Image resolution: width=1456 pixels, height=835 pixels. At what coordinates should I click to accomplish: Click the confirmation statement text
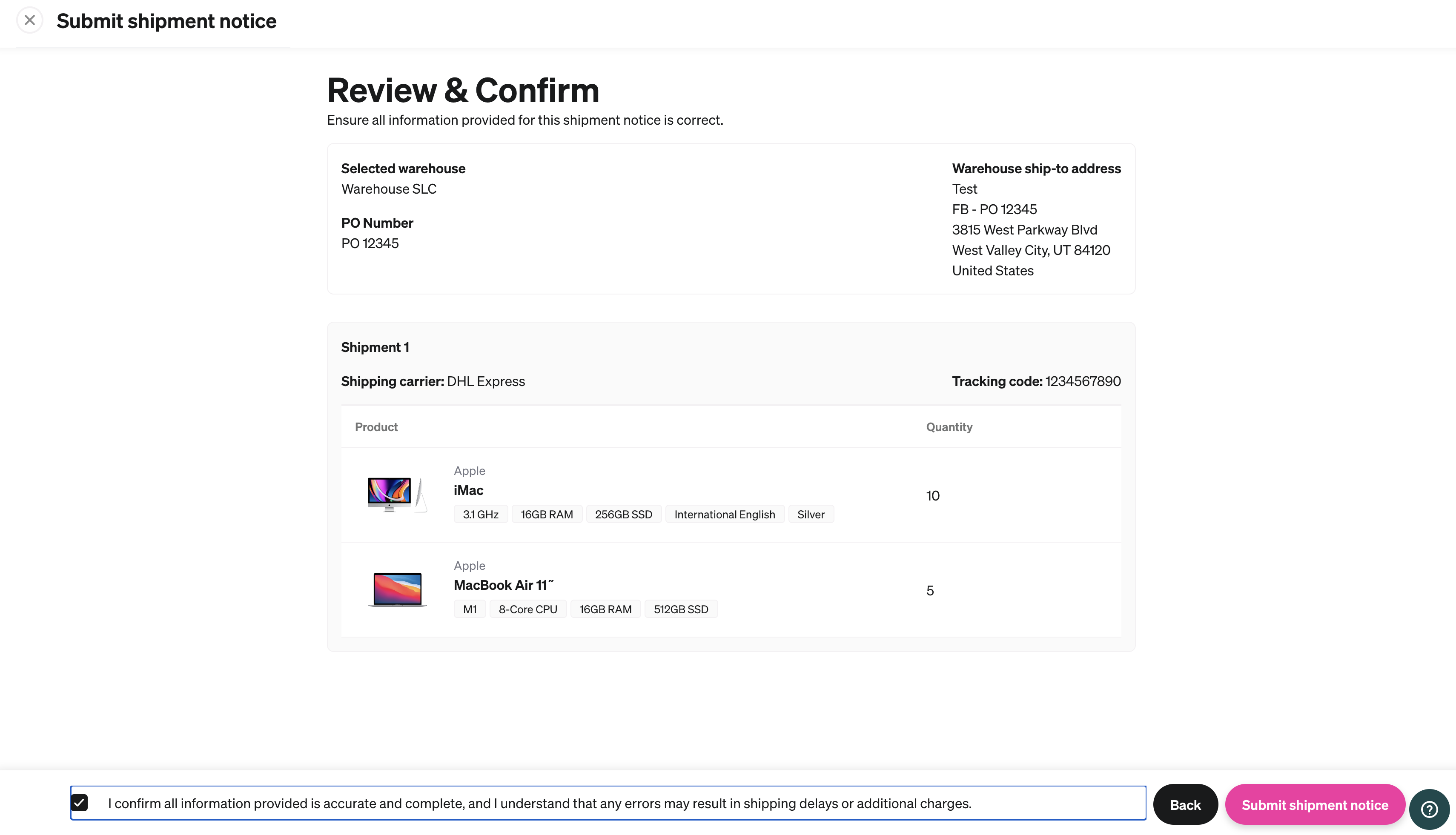pos(539,804)
